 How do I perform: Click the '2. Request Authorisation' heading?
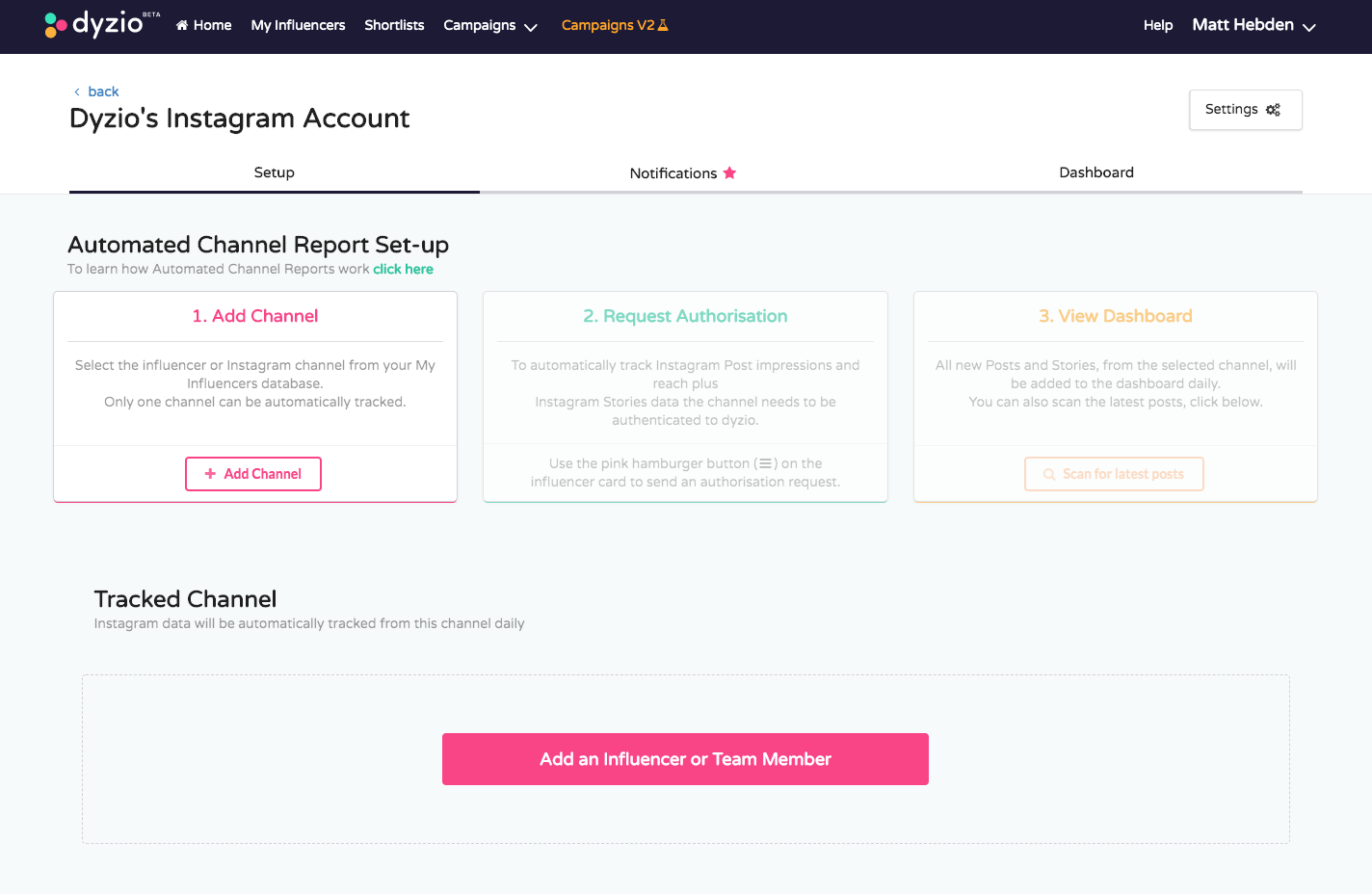[685, 316]
